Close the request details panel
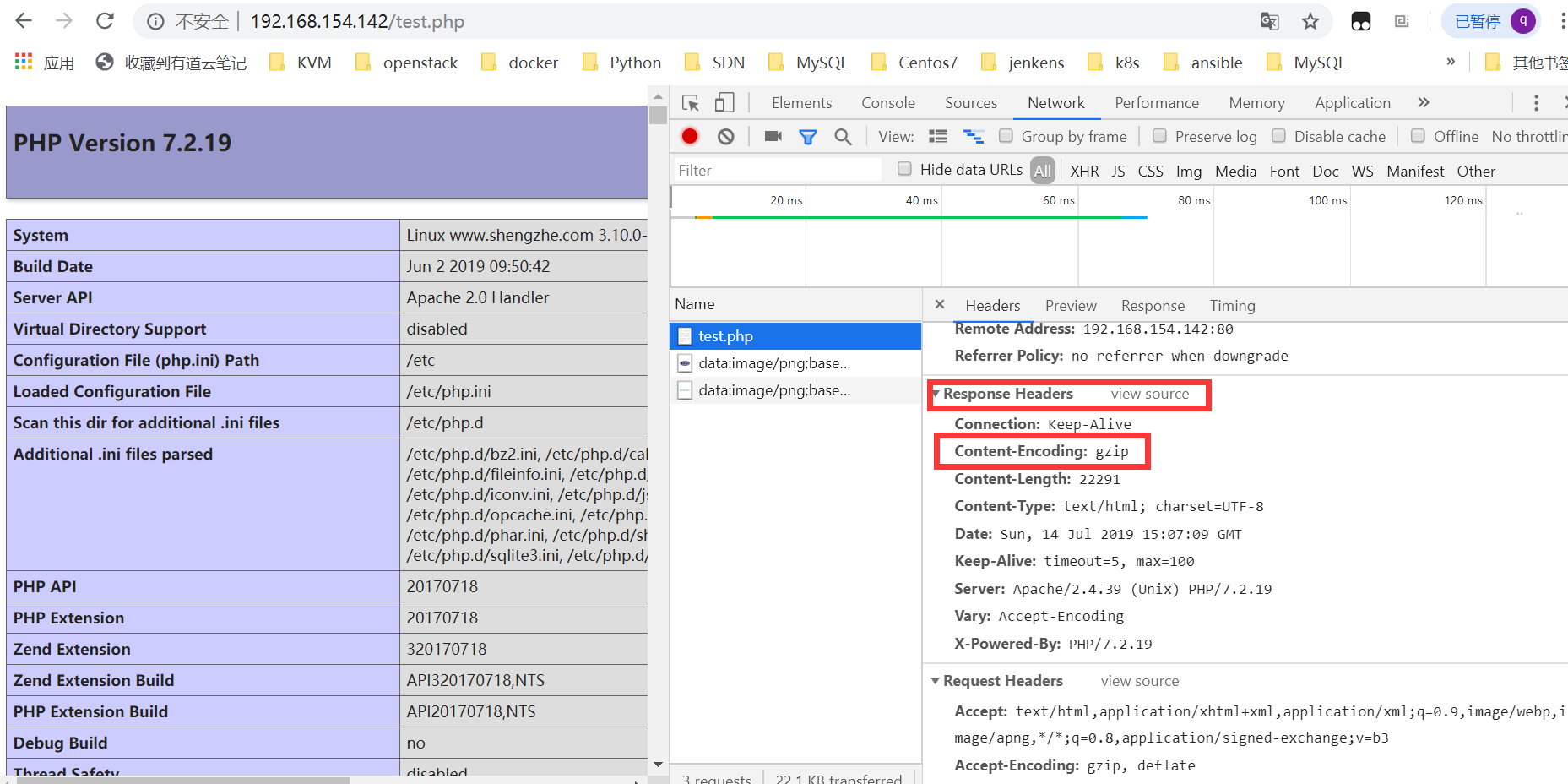Screen dimensions: 1568x784 [x=940, y=304]
